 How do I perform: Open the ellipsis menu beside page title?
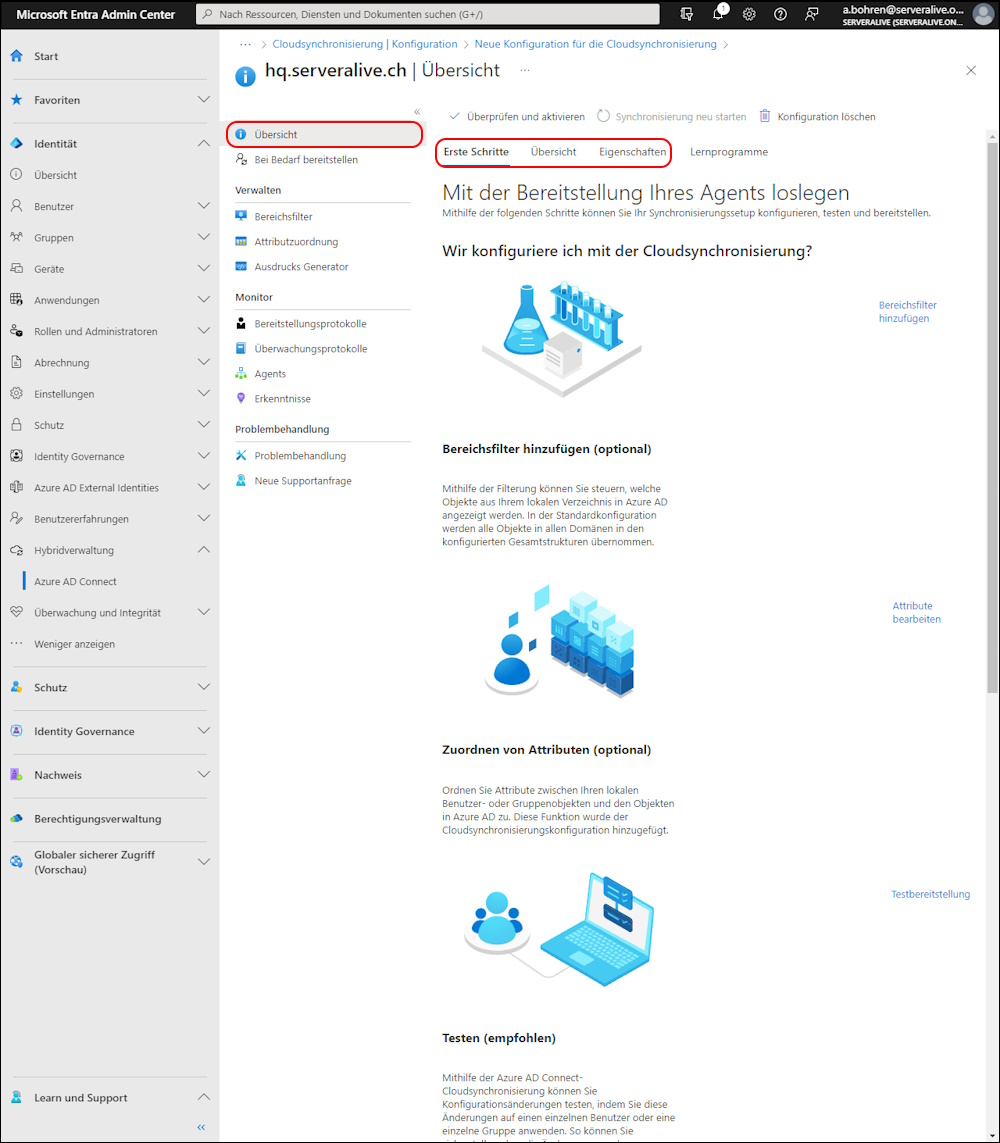(525, 71)
